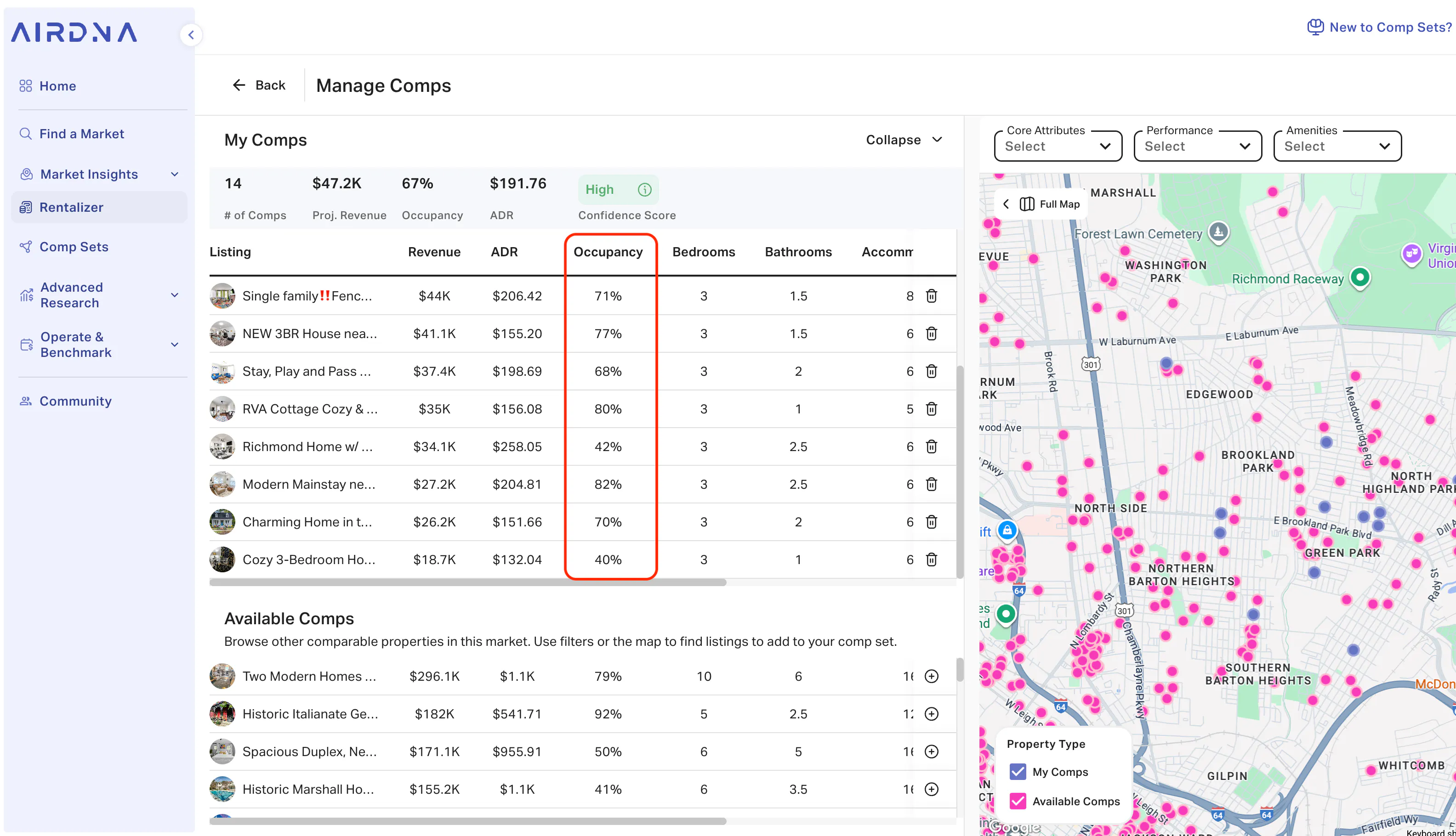
Task: Collapse the map panel with left chevron
Action: [x=1006, y=204]
